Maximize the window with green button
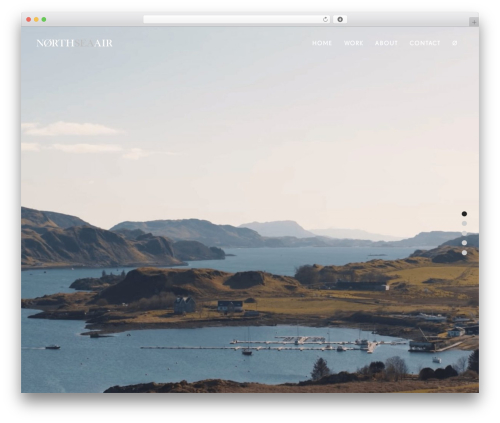Image resolution: width=500 pixels, height=423 pixels. [x=44, y=19]
